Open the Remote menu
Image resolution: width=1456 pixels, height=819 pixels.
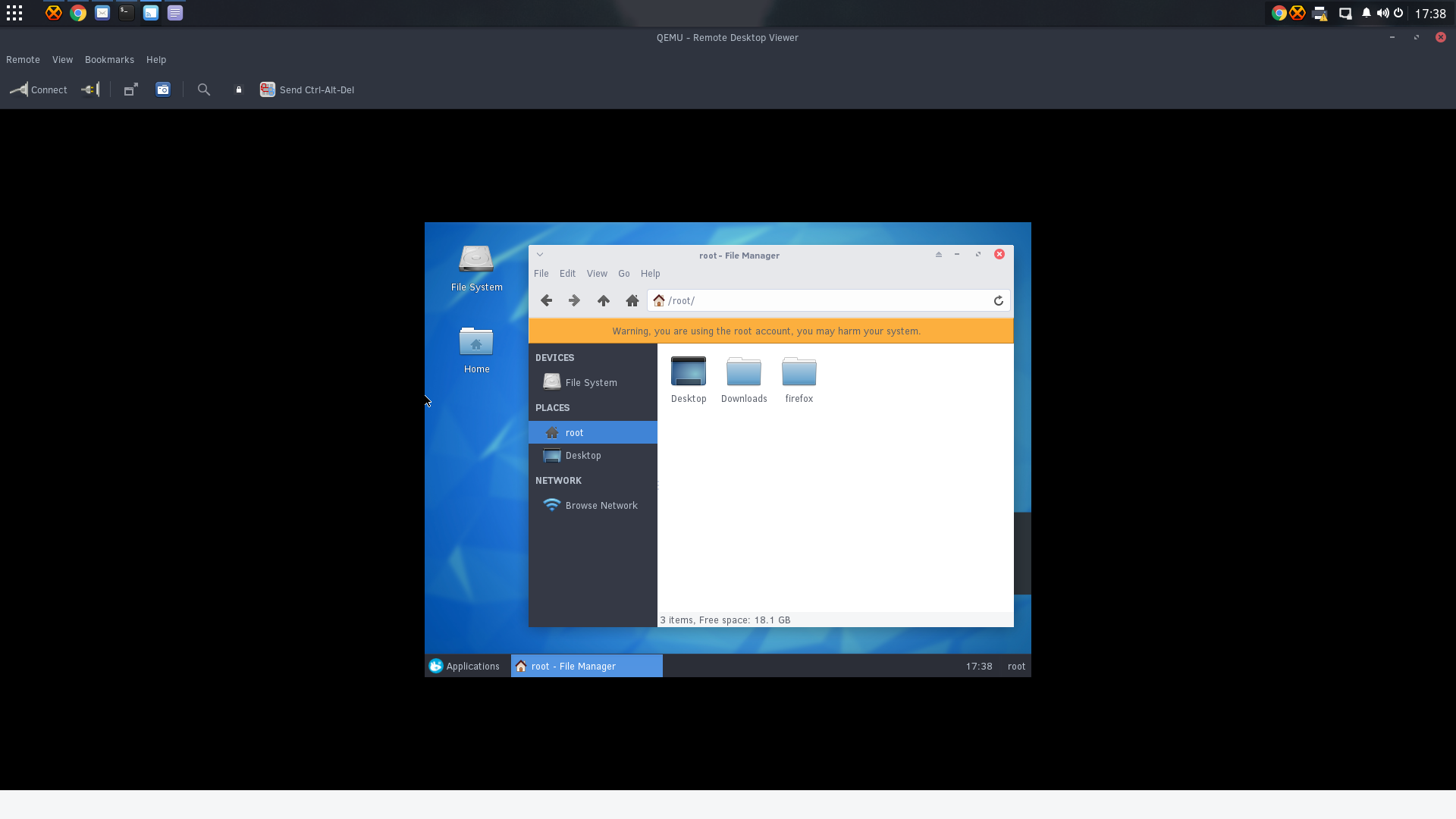[23, 60]
